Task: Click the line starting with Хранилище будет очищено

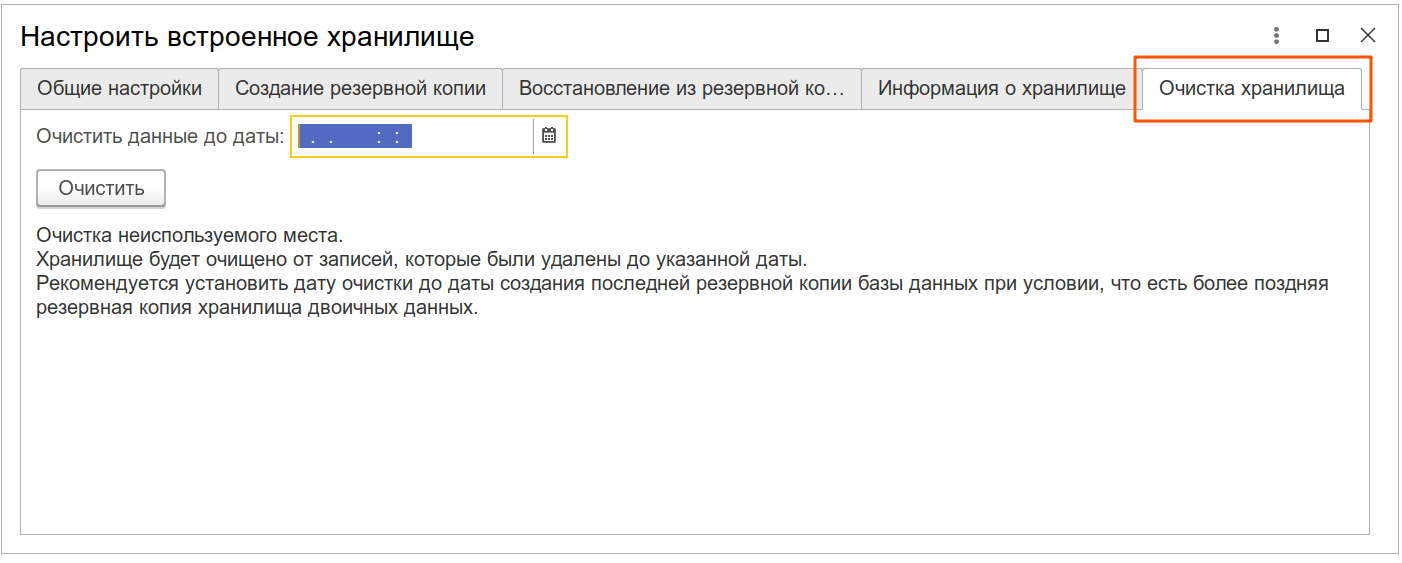Action: coord(420,259)
